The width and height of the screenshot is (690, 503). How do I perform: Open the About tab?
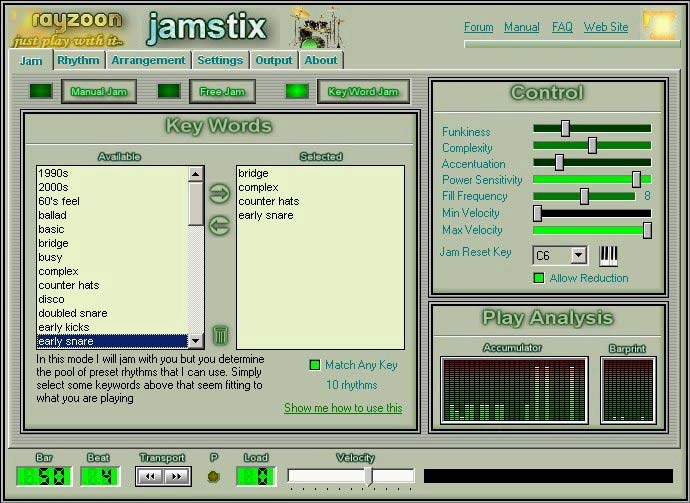[321, 60]
